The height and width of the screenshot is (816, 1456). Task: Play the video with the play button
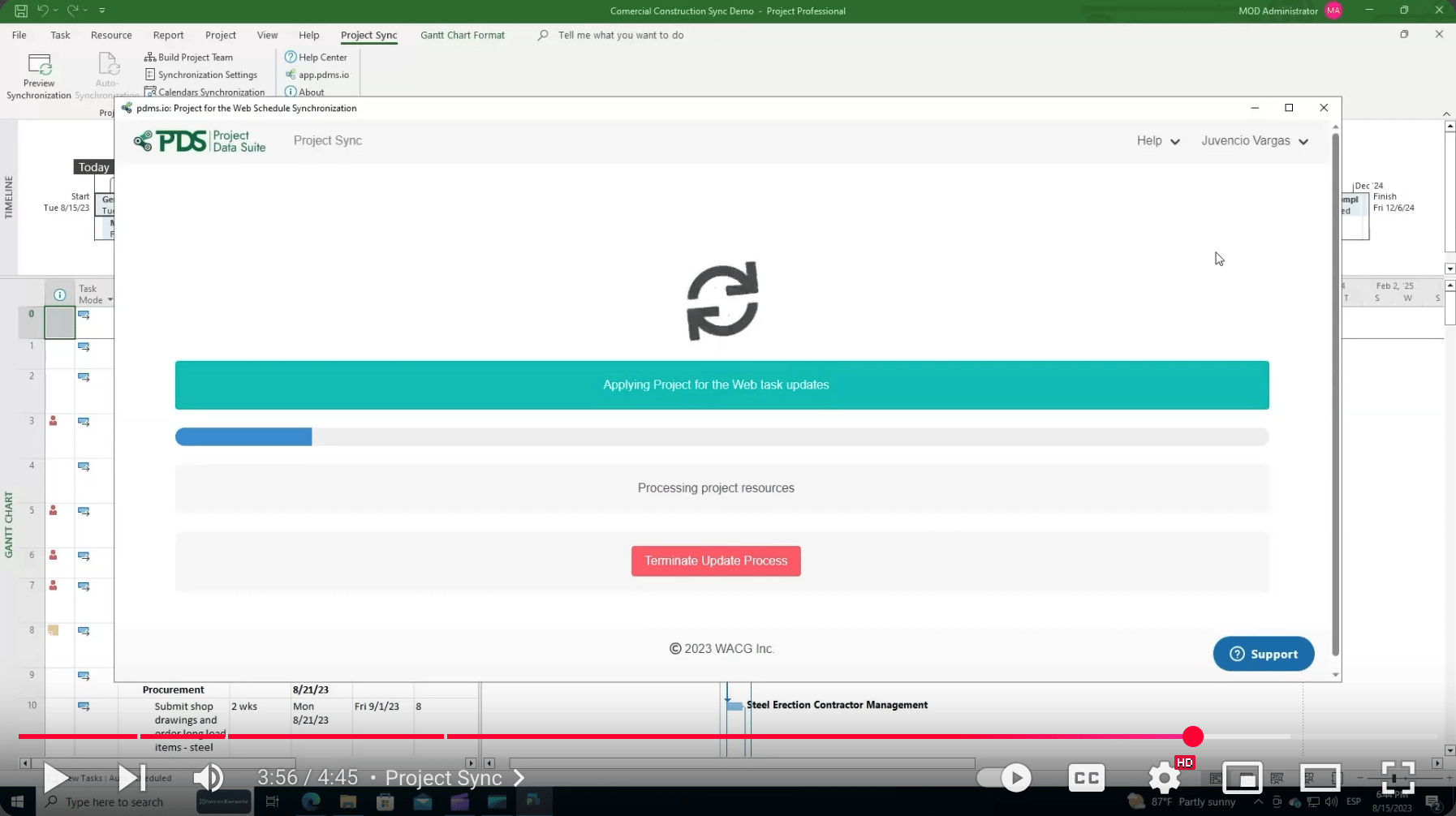pos(55,778)
